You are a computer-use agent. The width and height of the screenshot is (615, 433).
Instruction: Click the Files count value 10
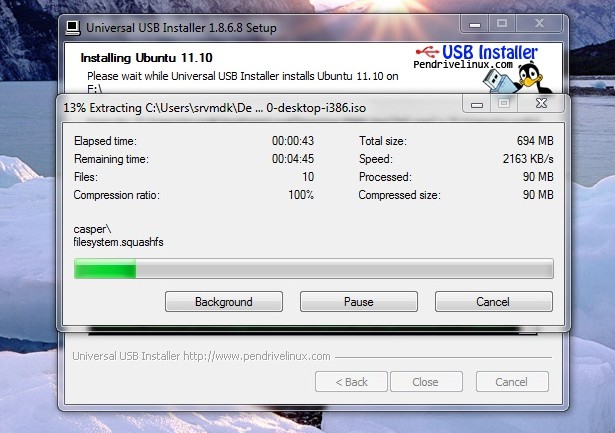pos(308,177)
